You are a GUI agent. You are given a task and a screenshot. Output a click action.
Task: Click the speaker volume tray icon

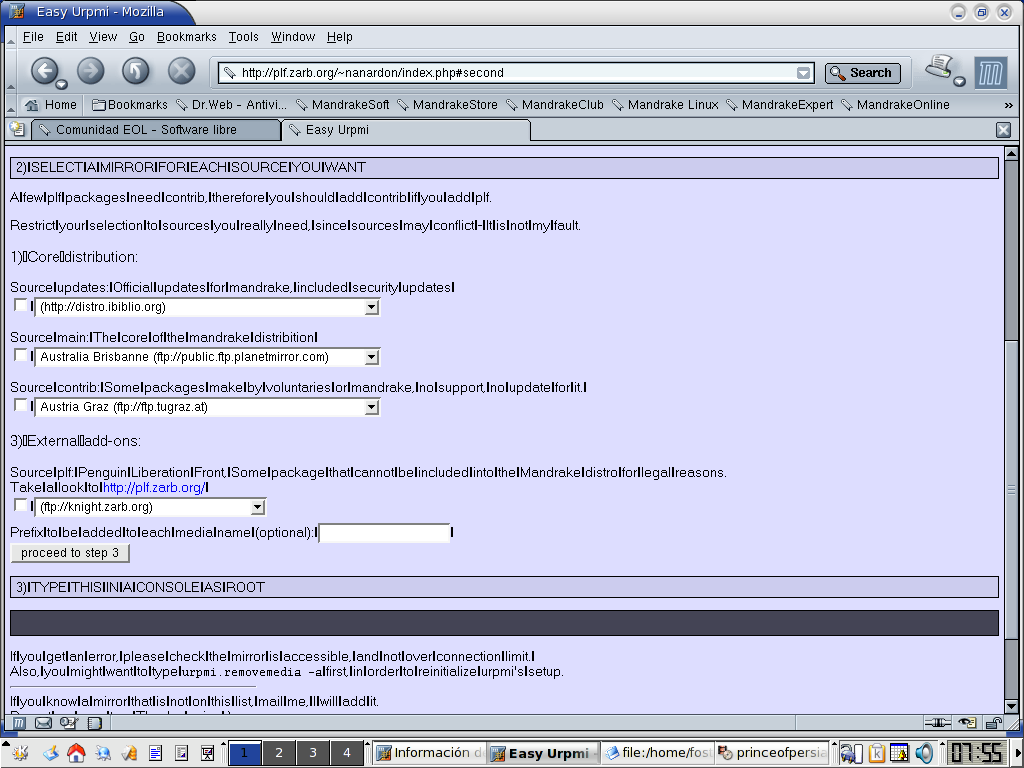click(923, 753)
